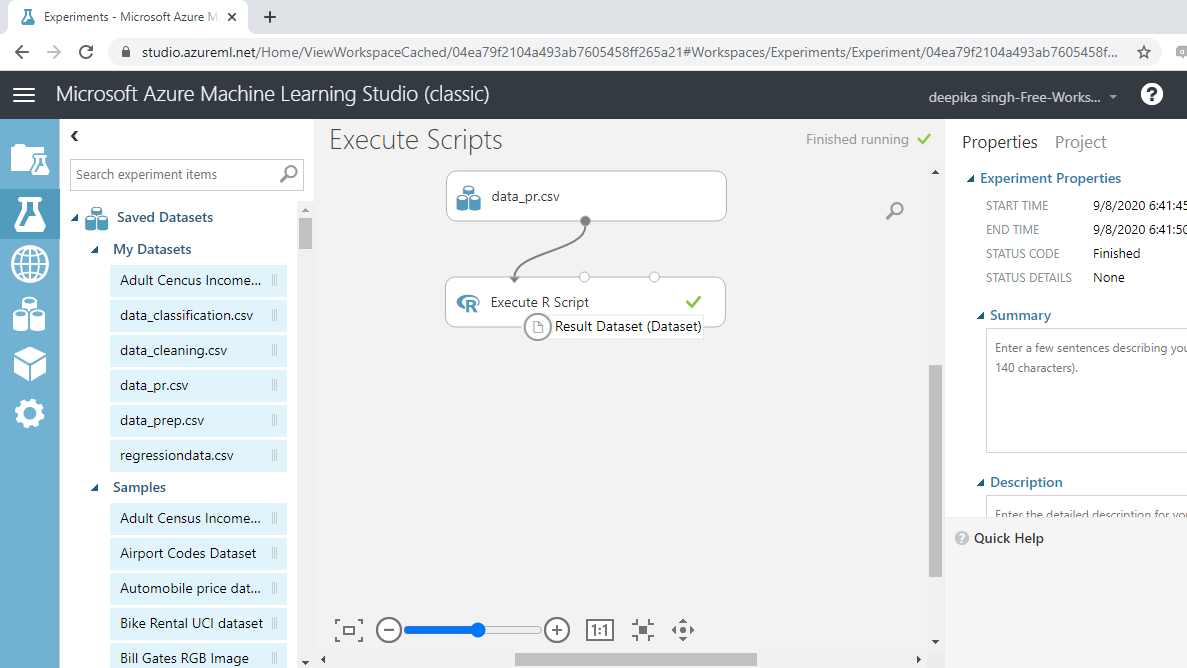Click the pan control icon
This screenshot has height=668, width=1187.
[683, 630]
